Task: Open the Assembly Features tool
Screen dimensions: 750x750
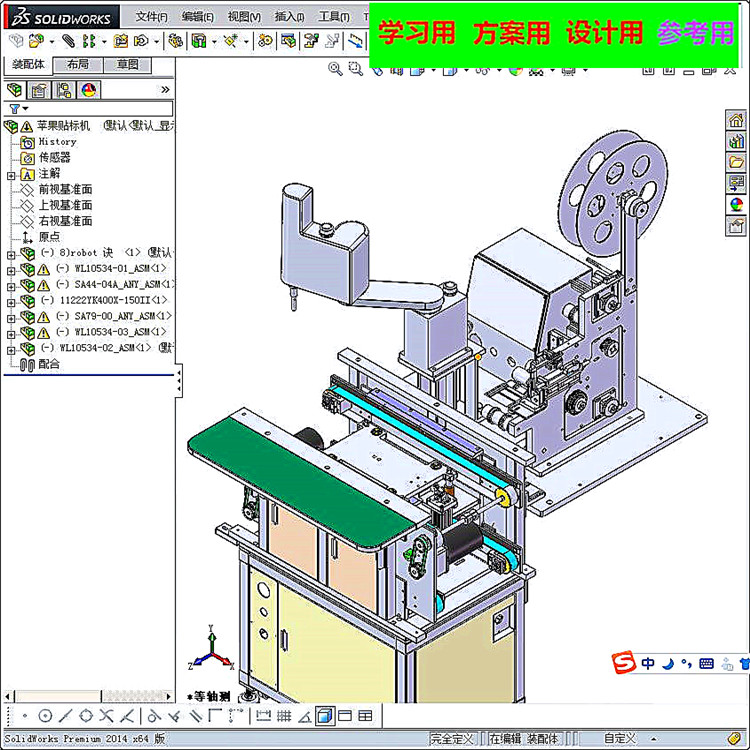Action: 199,41
